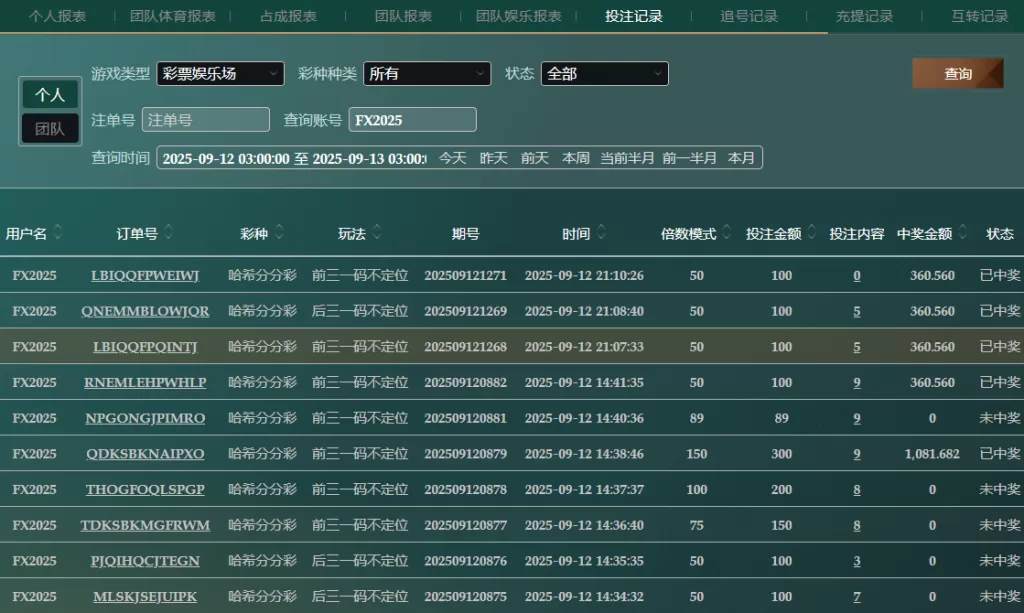Sort by 中奖金额 column icon

(962, 233)
